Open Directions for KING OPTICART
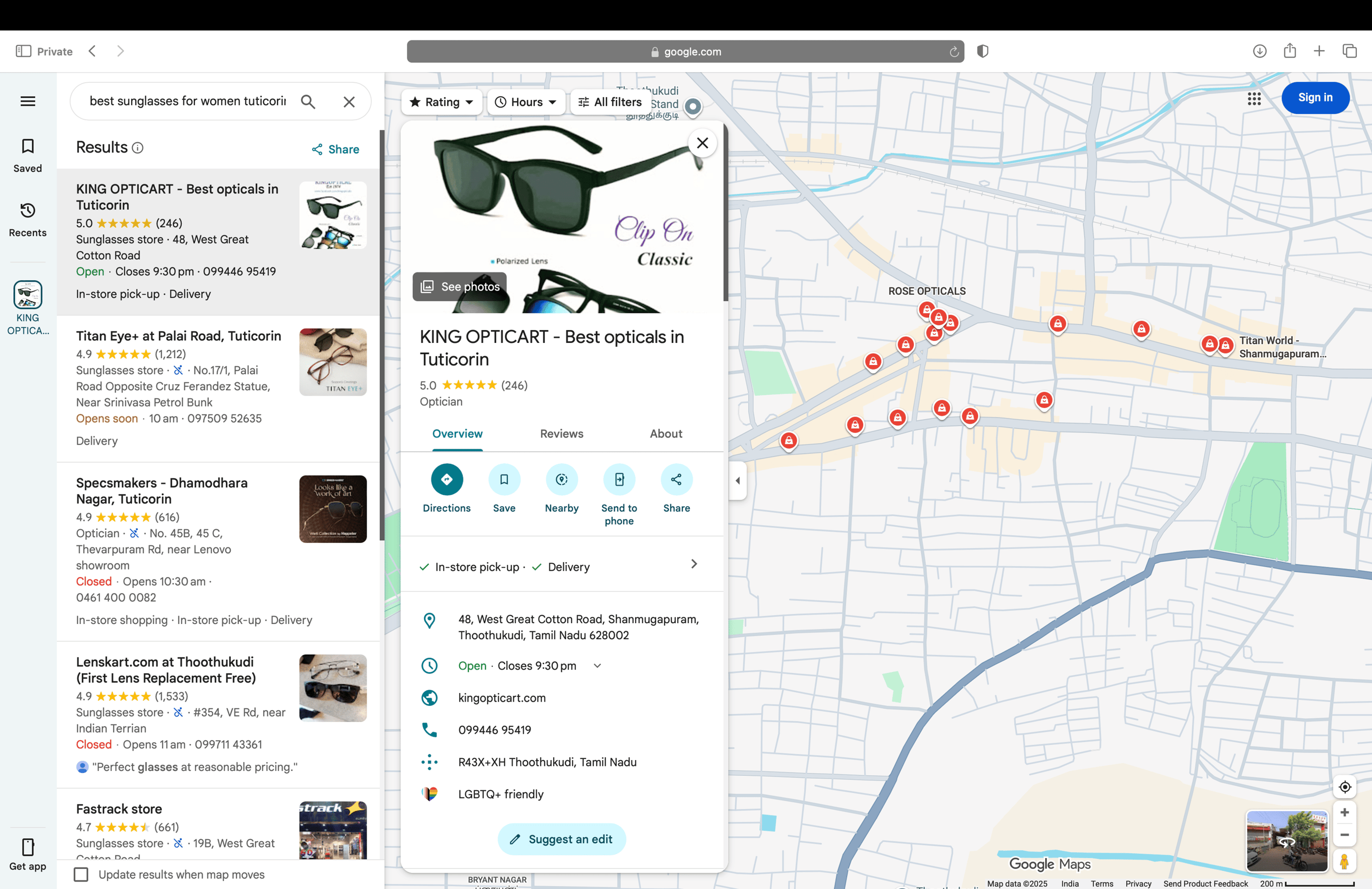1372x889 pixels. tap(447, 480)
